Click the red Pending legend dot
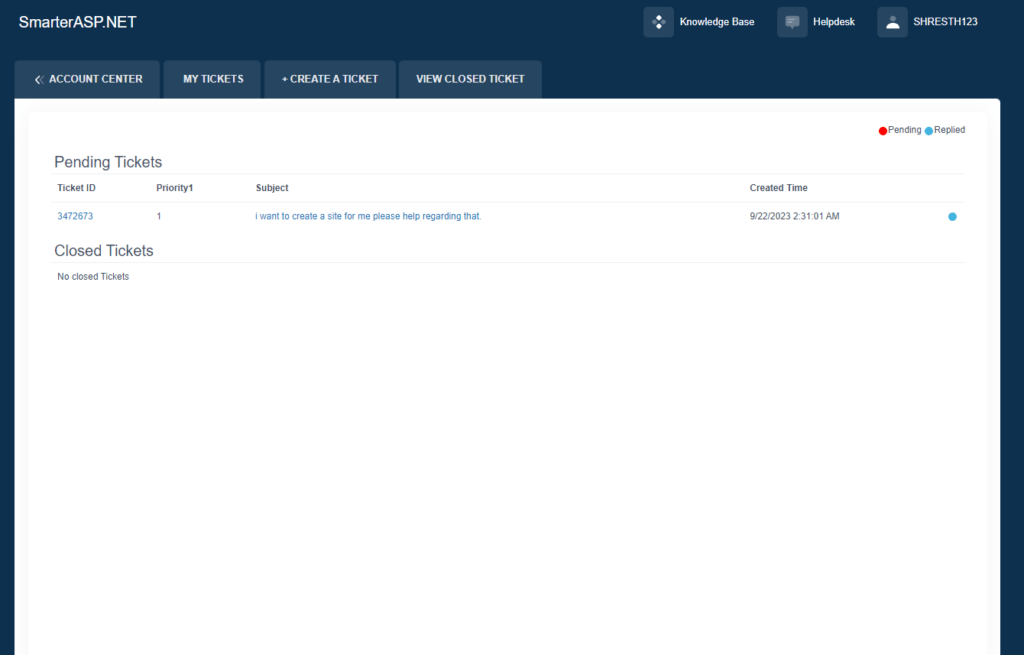Screen dimensions: 1024x655 pyautogui.click(x=883, y=131)
